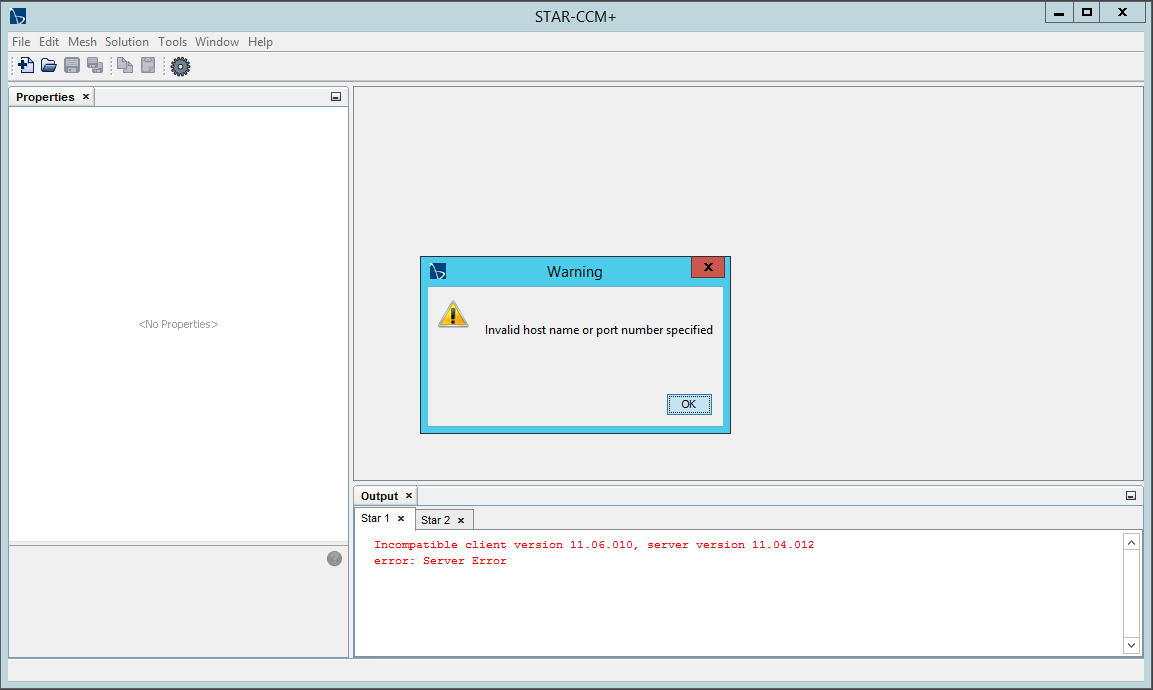Viewport: 1153px width, 690px height.
Task: Open the Help menu
Action: [260, 42]
